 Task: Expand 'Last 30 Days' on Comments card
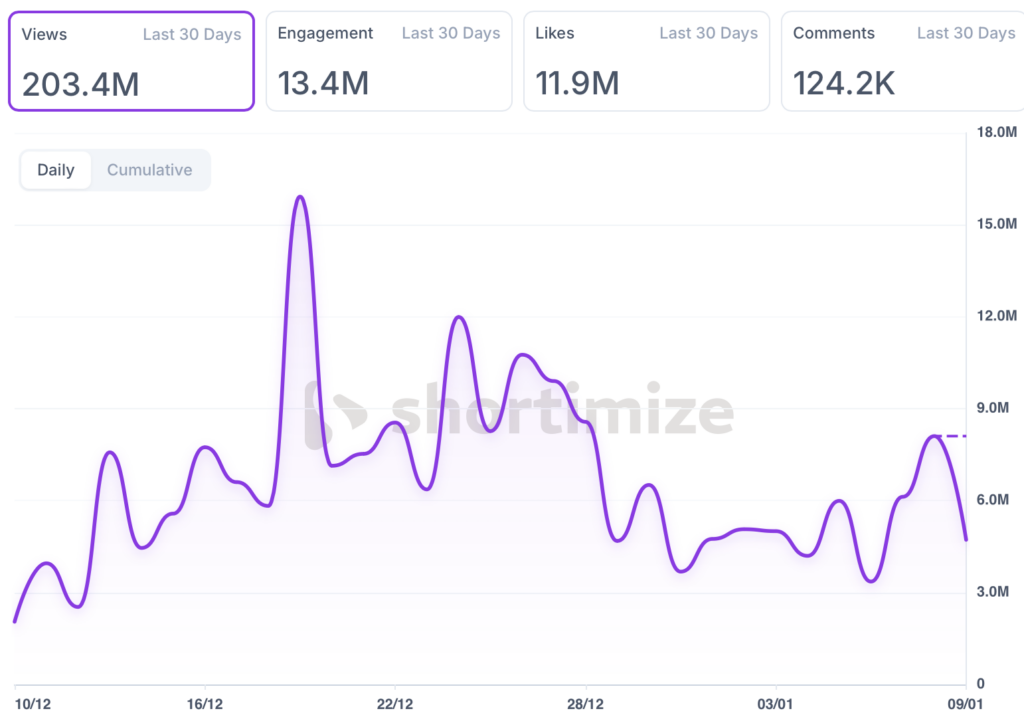tap(965, 33)
